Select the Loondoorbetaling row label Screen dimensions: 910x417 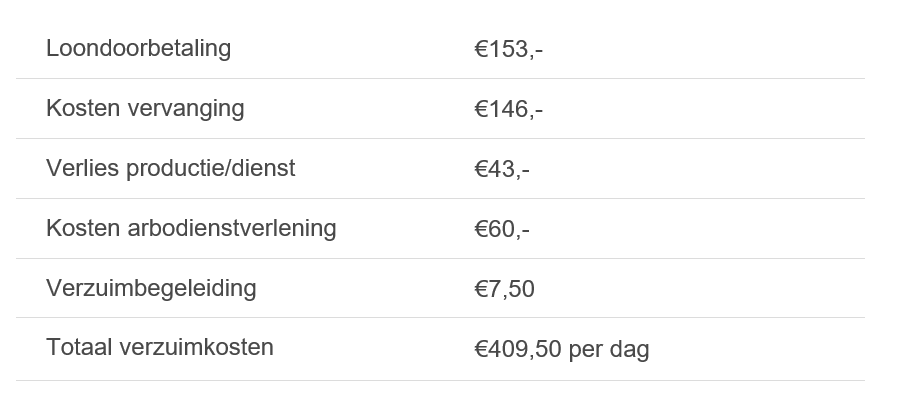pyautogui.click(x=139, y=48)
